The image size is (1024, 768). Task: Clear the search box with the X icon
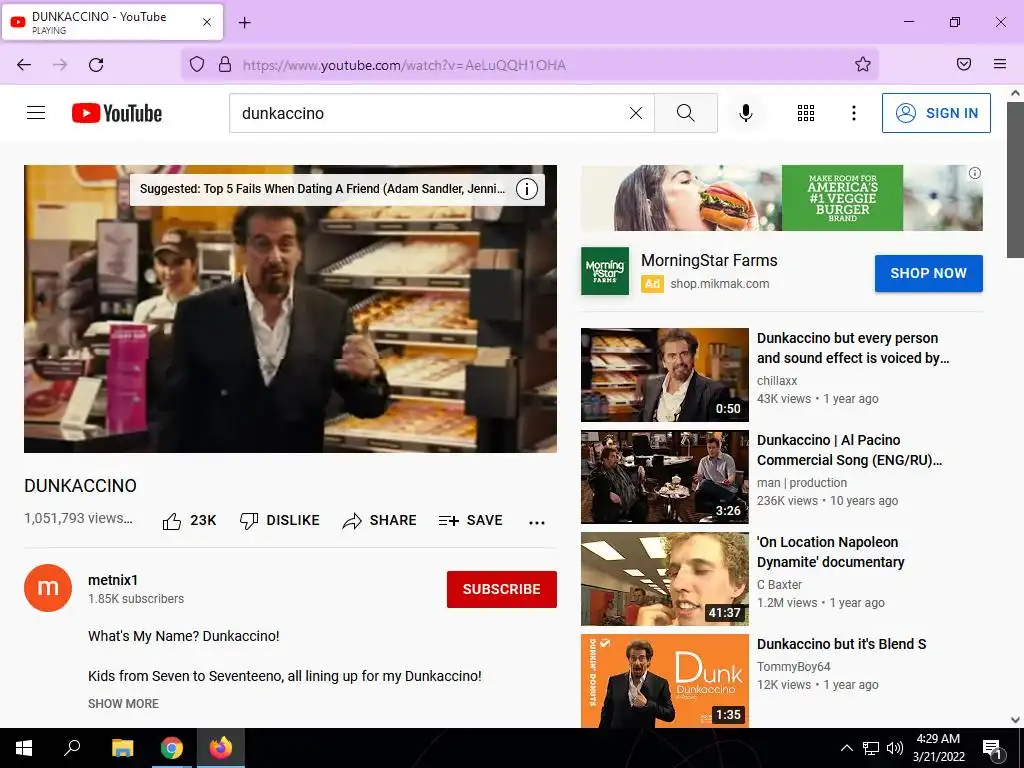point(635,113)
